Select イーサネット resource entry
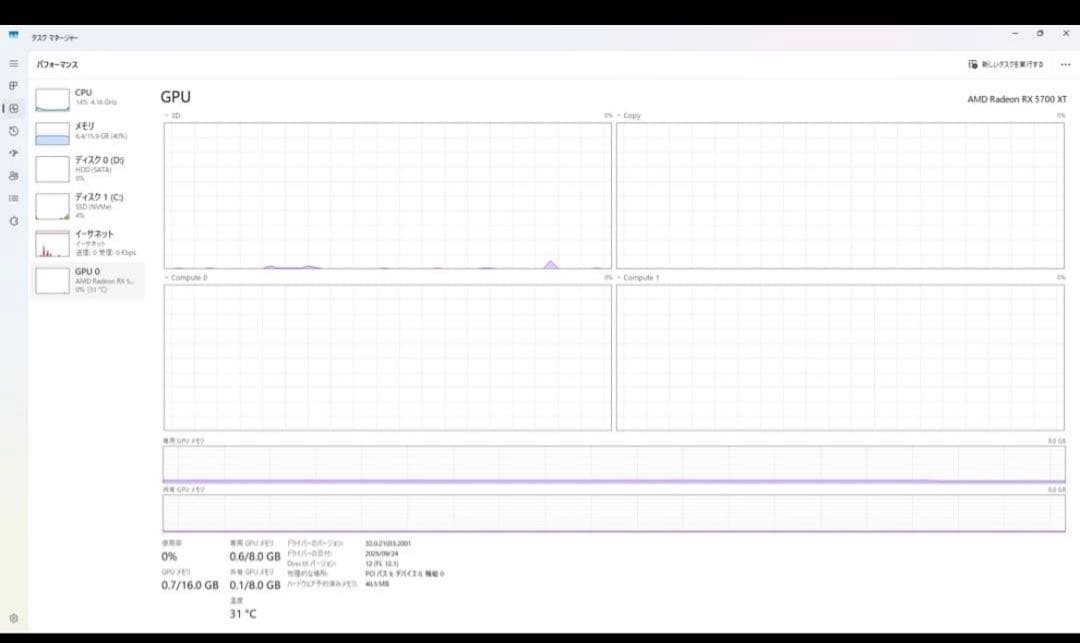Viewport: 1080px width, 643px height. (x=87, y=243)
